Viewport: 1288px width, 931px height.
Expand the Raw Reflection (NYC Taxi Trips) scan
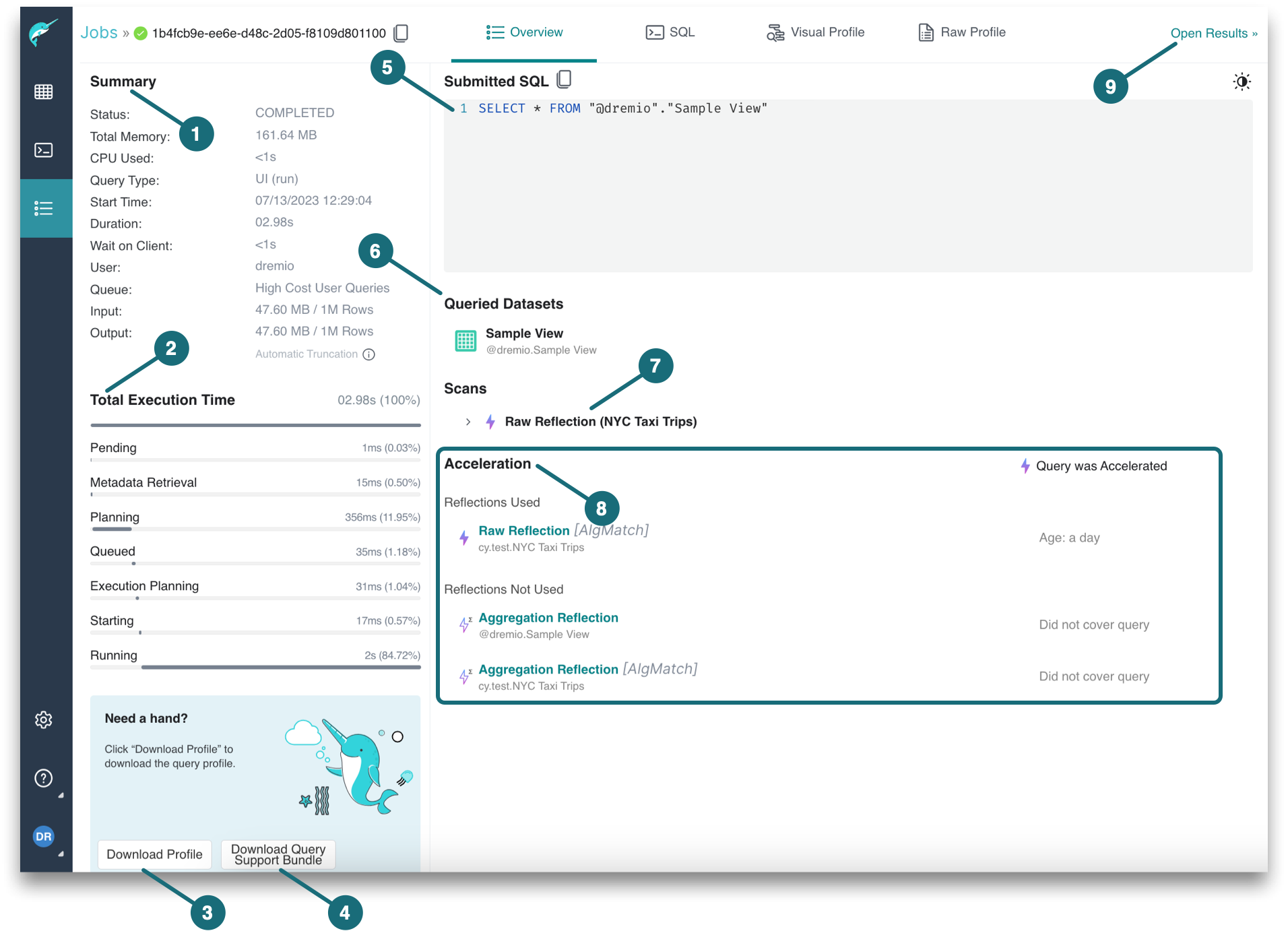coord(468,421)
